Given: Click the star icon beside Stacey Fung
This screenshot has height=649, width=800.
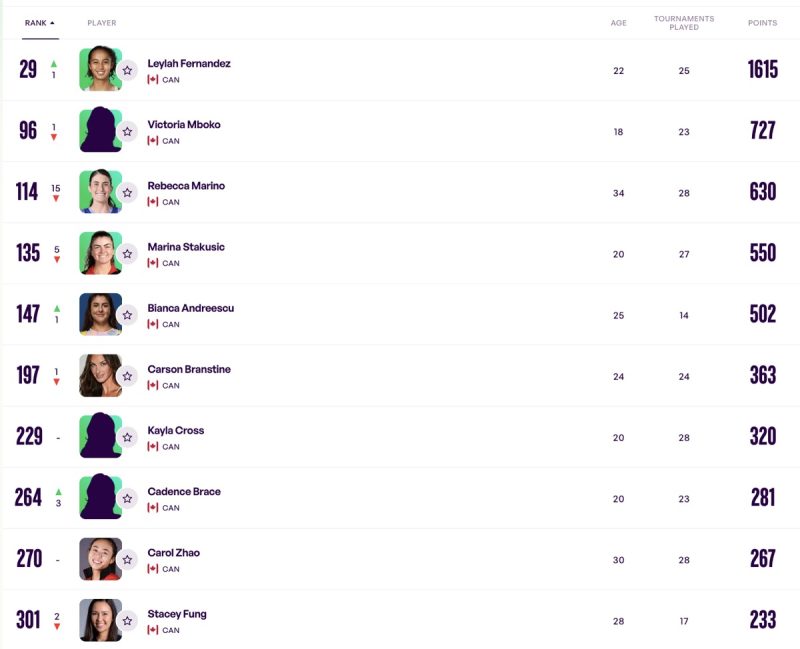Looking at the screenshot, I should pos(128,621).
